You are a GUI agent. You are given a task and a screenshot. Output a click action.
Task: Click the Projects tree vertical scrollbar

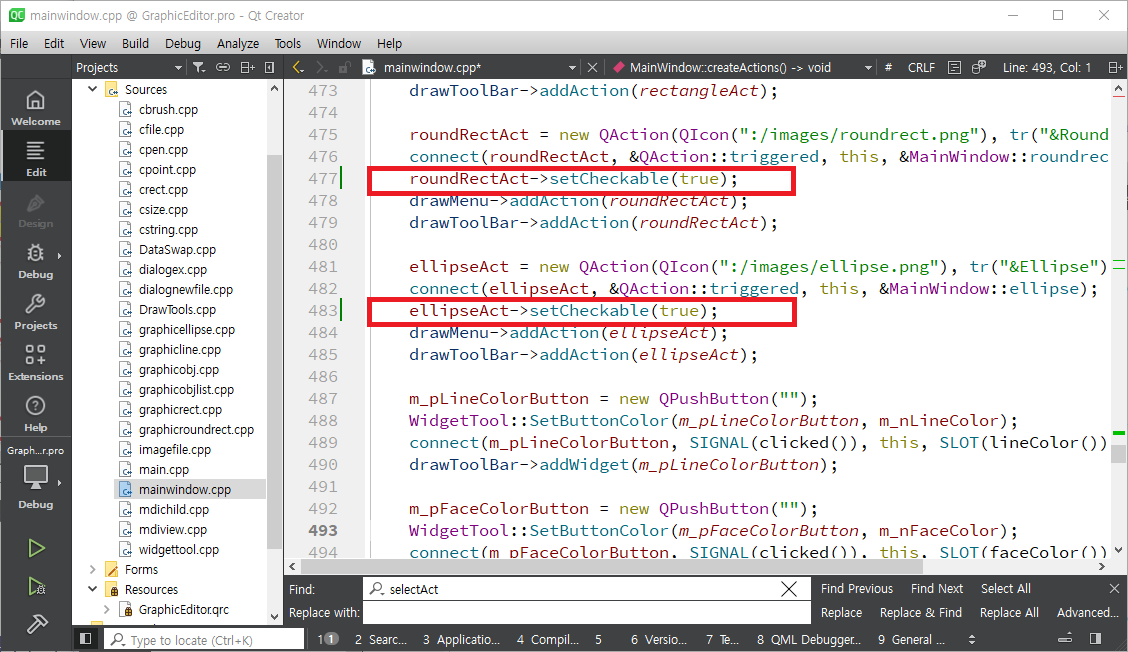[274, 353]
